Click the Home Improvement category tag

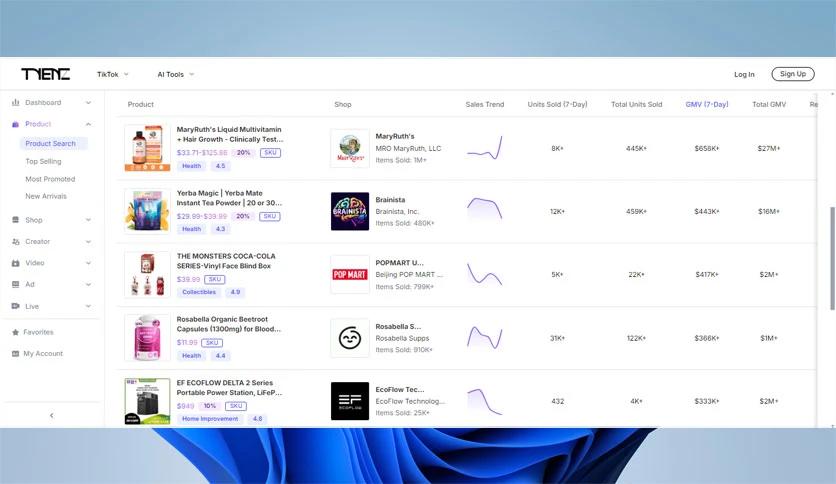point(210,419)
